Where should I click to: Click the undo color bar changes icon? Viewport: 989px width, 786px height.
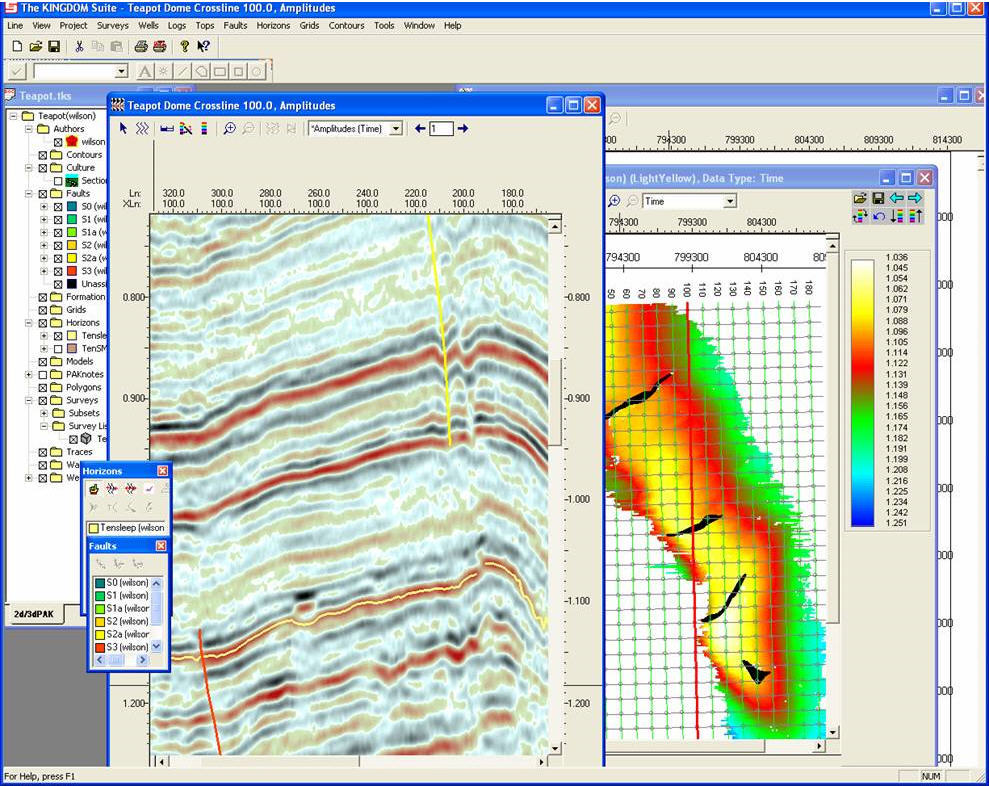pos(877,216)
